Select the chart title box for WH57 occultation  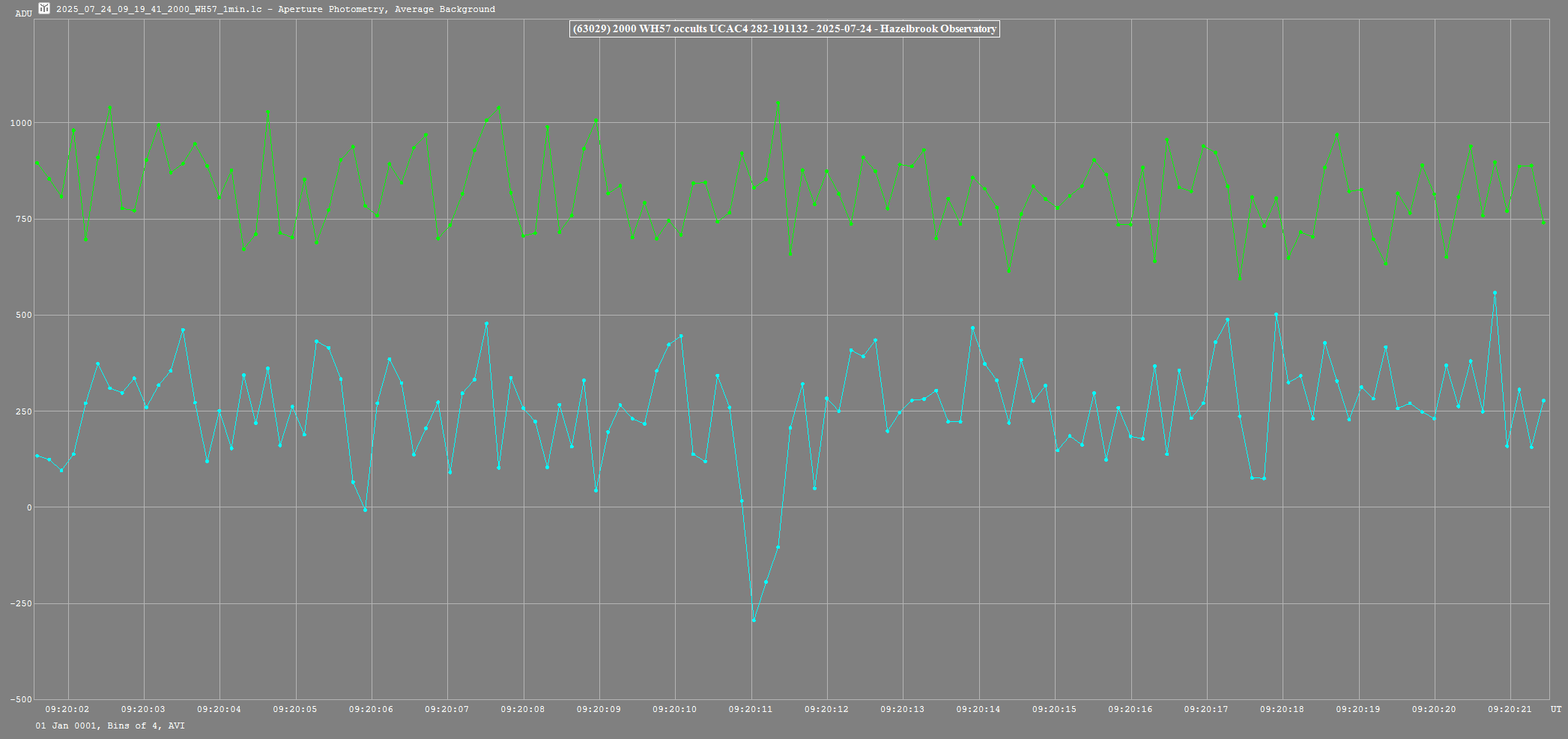(784, 29)
